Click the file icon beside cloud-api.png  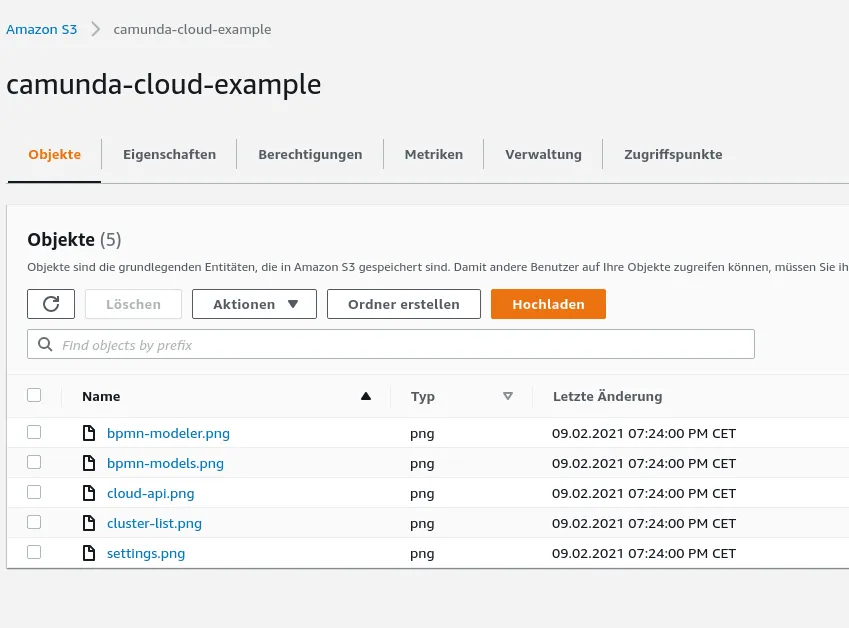tap(90, 493)
